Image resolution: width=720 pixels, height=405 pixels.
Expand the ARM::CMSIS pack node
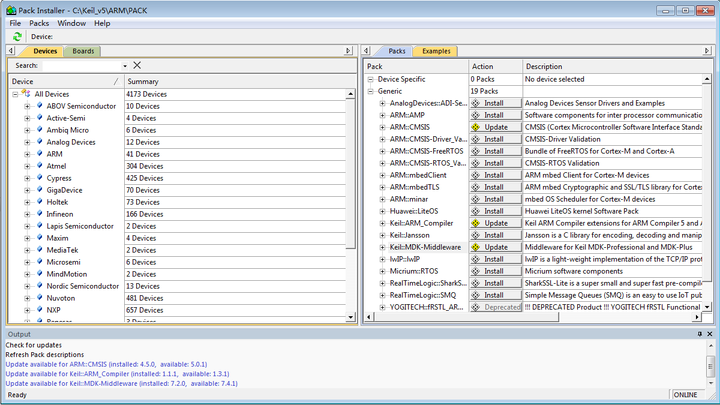382,127
